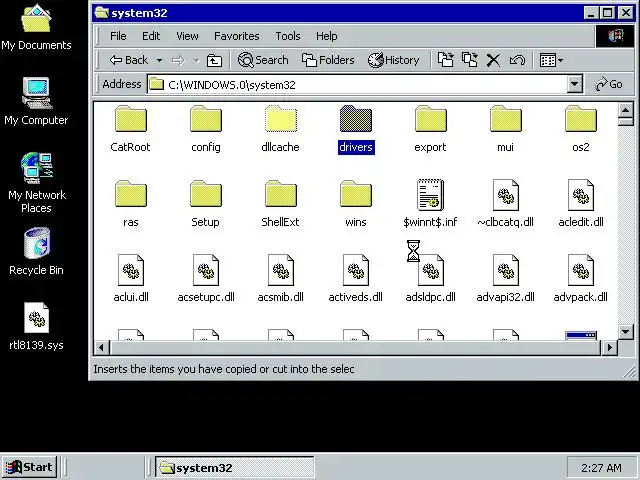Select the acsetupc.dll file icon
Screen dimensions: 640x480
click(206, 270)
